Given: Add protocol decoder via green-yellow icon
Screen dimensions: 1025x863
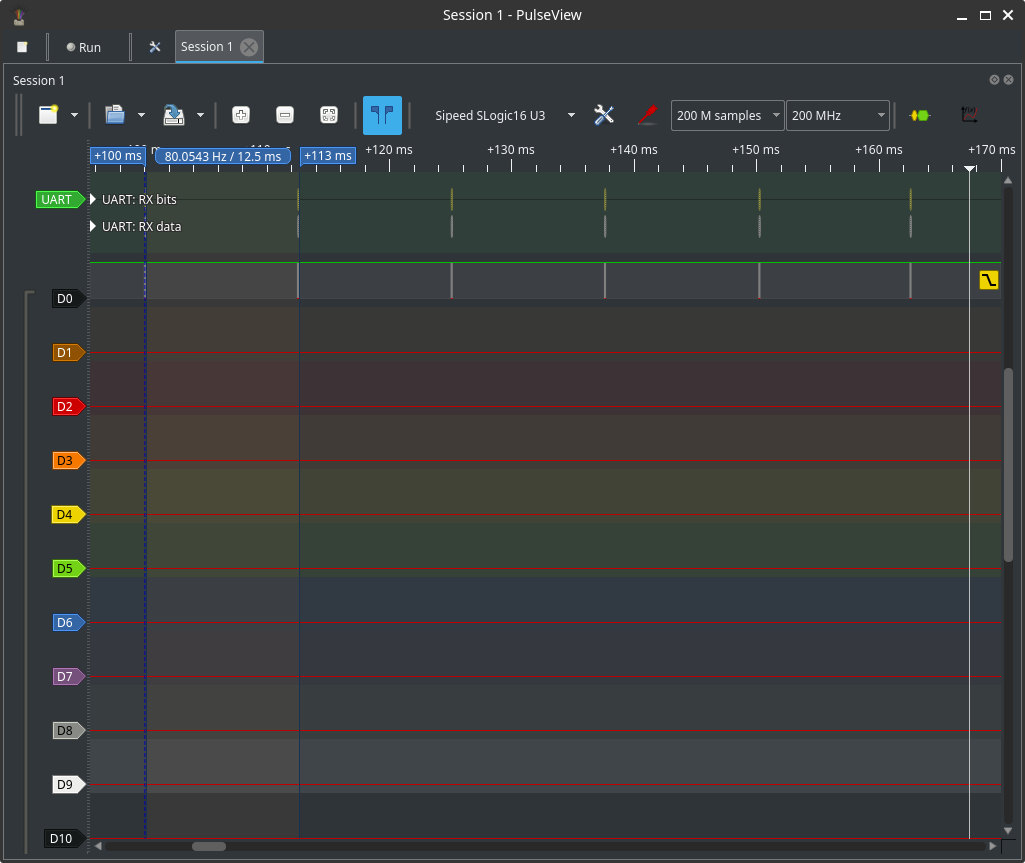Looking at the screenshot, I should tap(919, 115).
